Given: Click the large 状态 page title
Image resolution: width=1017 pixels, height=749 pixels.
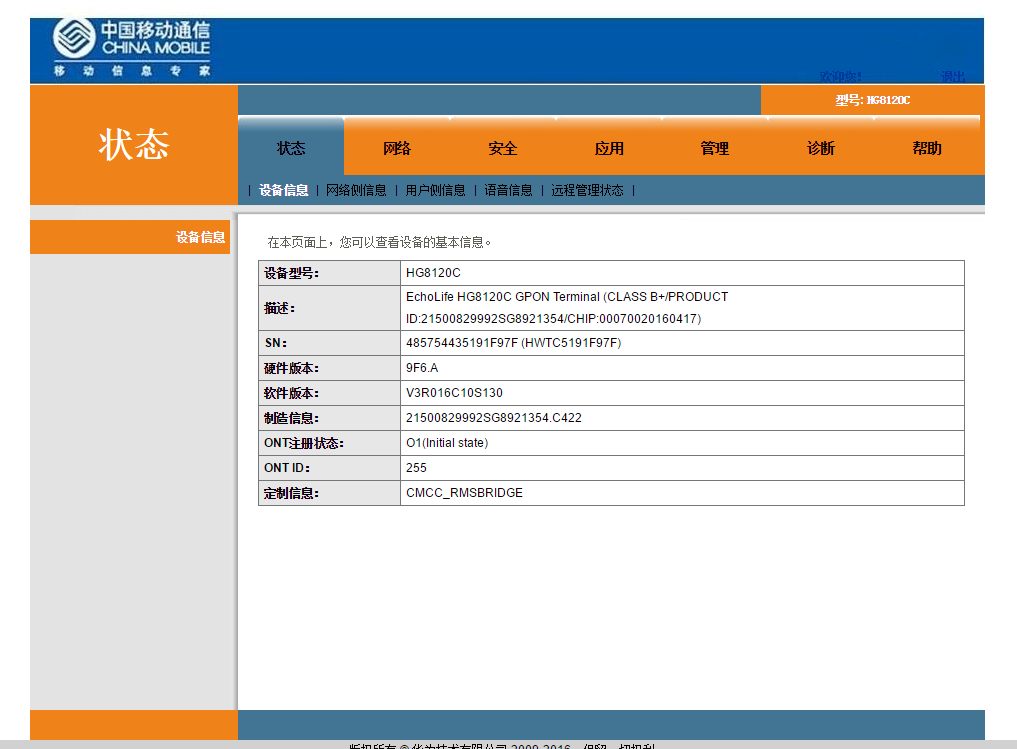Looking at the screenshot, I should click(x=134, y=144).
